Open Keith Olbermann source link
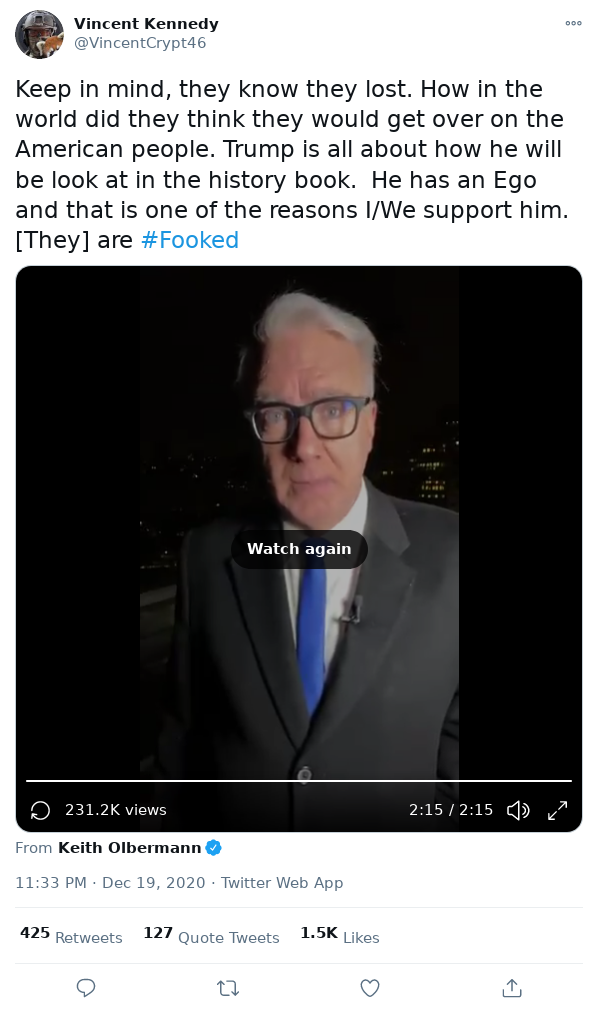598x1012 pixels. click(x=130, y=847)
